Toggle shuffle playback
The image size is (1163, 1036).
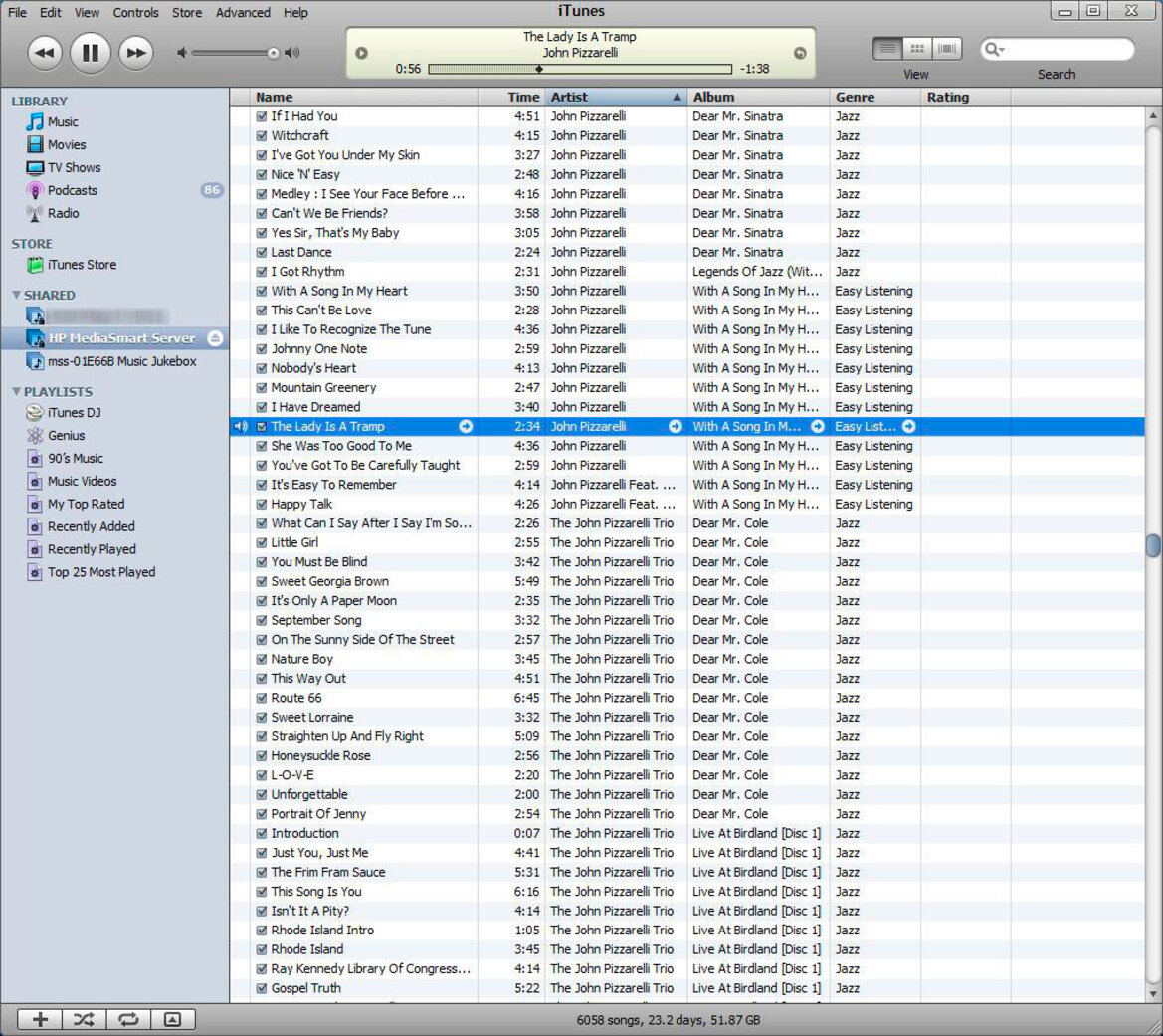[x=84, y=1020]
